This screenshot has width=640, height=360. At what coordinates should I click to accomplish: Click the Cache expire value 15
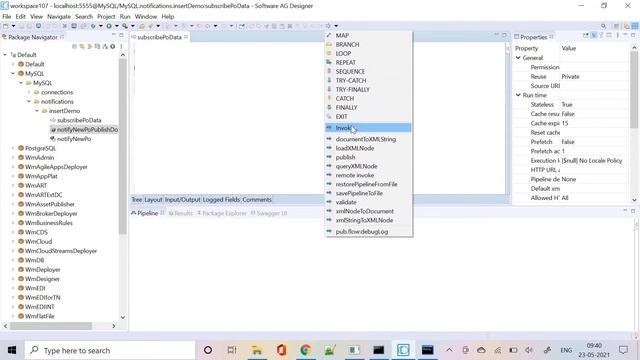click(x=565, y=123)
